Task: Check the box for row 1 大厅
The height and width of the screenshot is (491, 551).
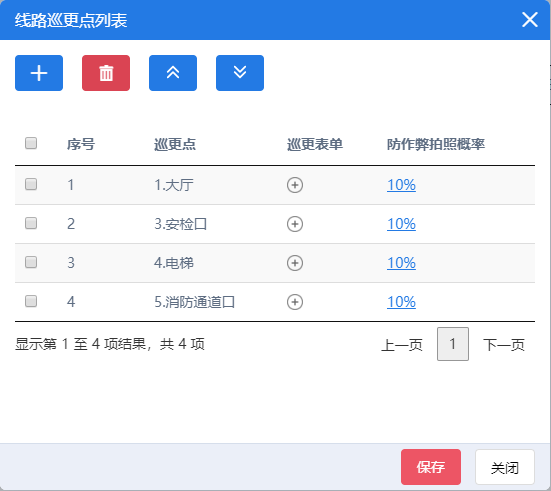Action: 31,184
